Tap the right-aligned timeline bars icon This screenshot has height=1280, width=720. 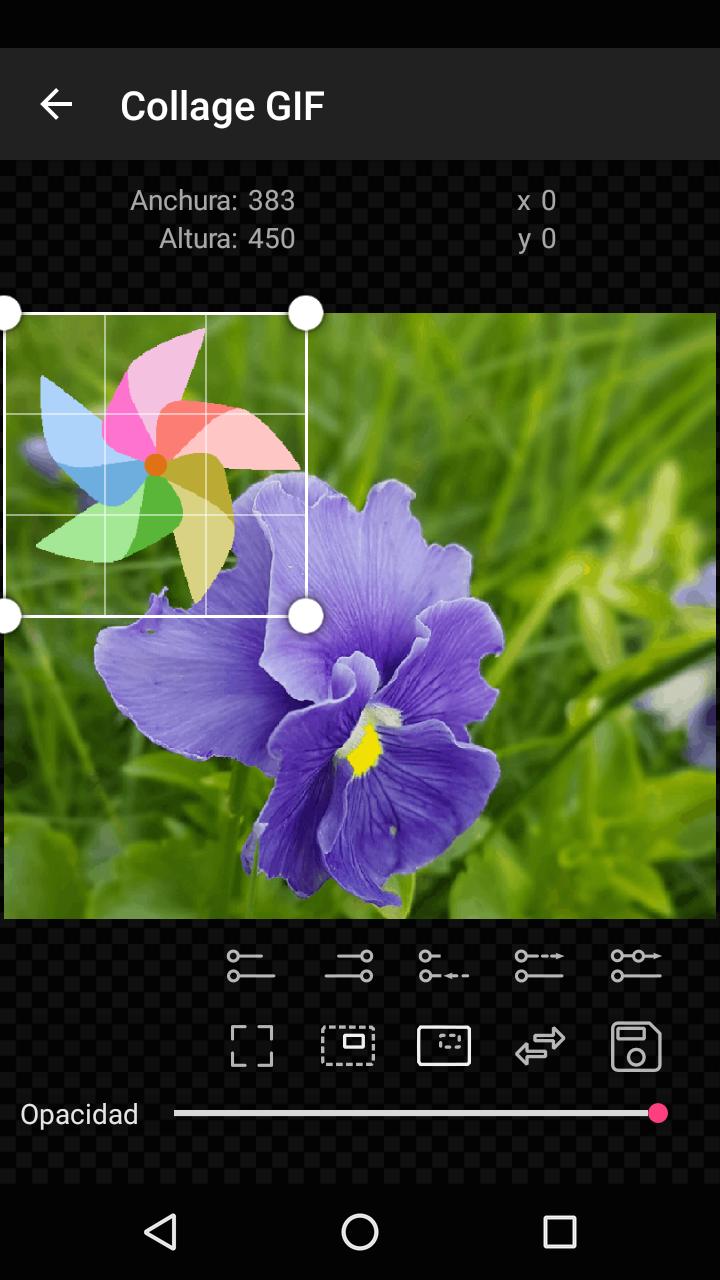348,966
